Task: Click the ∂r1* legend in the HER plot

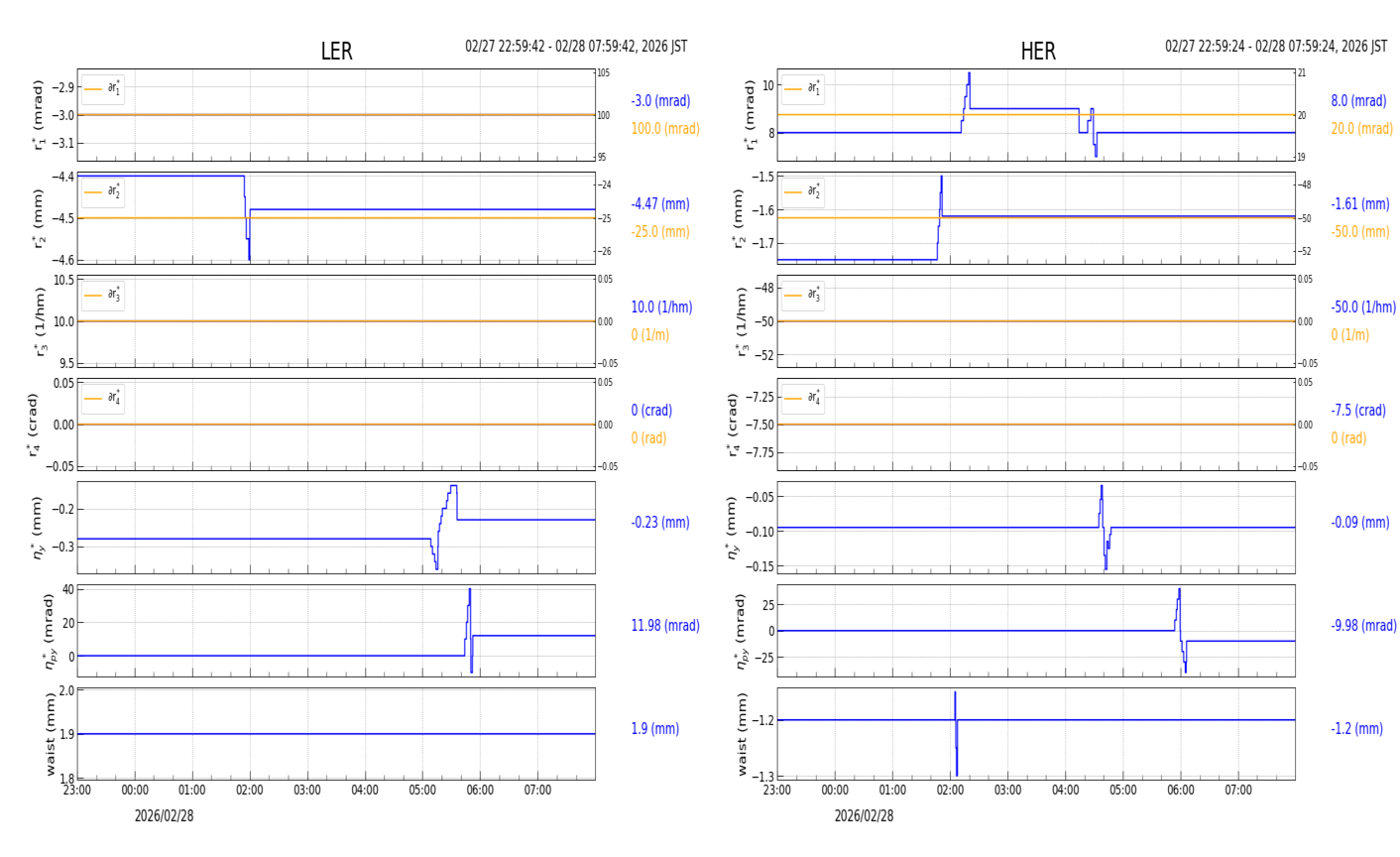Action: coord(803,89)
